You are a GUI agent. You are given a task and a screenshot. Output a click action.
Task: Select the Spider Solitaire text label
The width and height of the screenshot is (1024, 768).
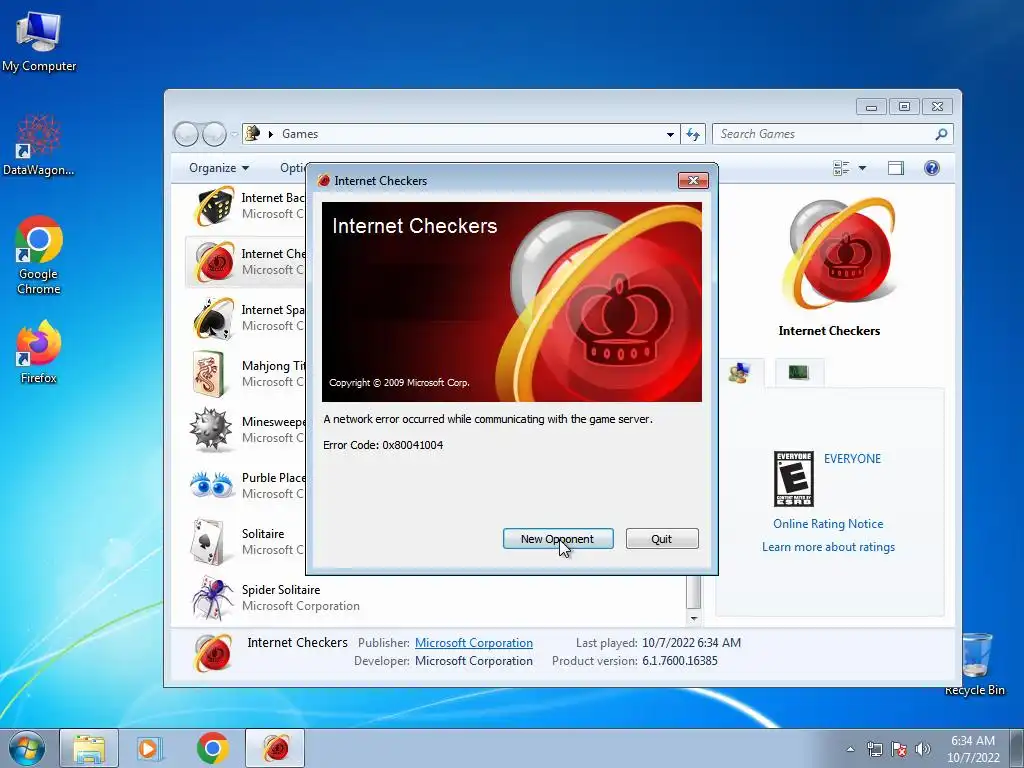(x=281, y=590)
